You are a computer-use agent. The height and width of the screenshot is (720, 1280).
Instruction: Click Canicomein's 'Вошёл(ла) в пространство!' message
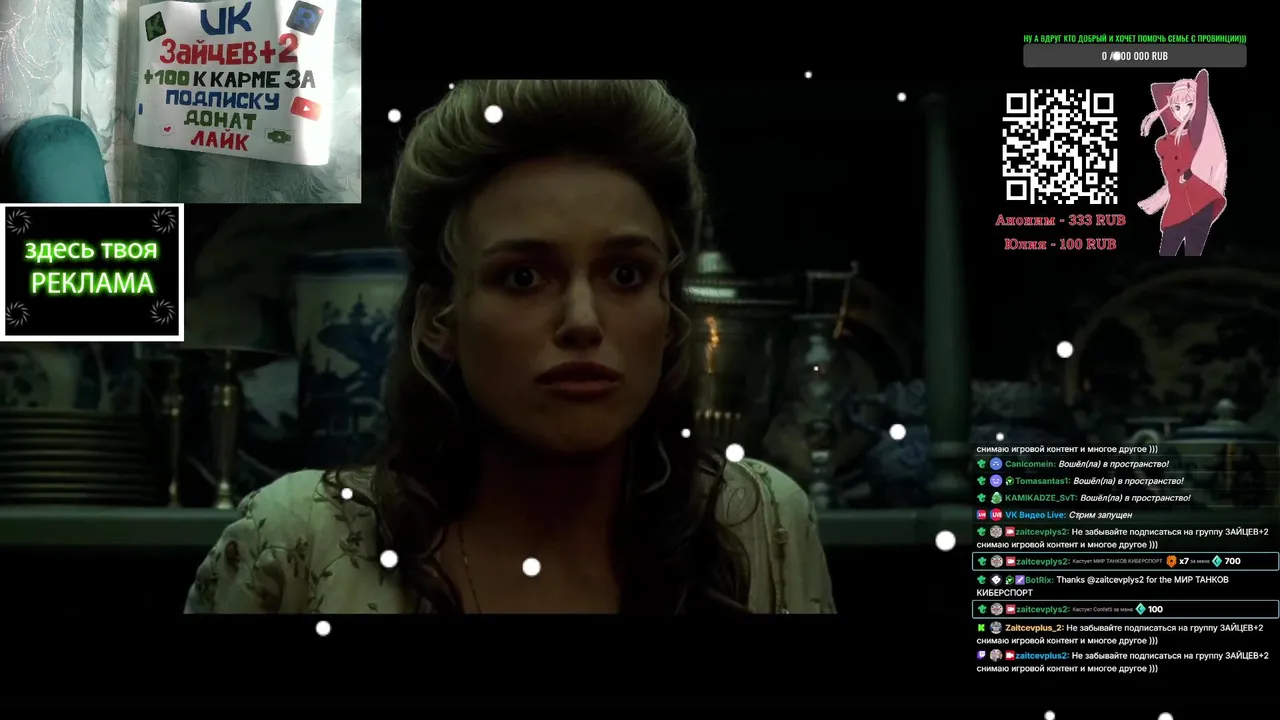[x=1114, y=464]
